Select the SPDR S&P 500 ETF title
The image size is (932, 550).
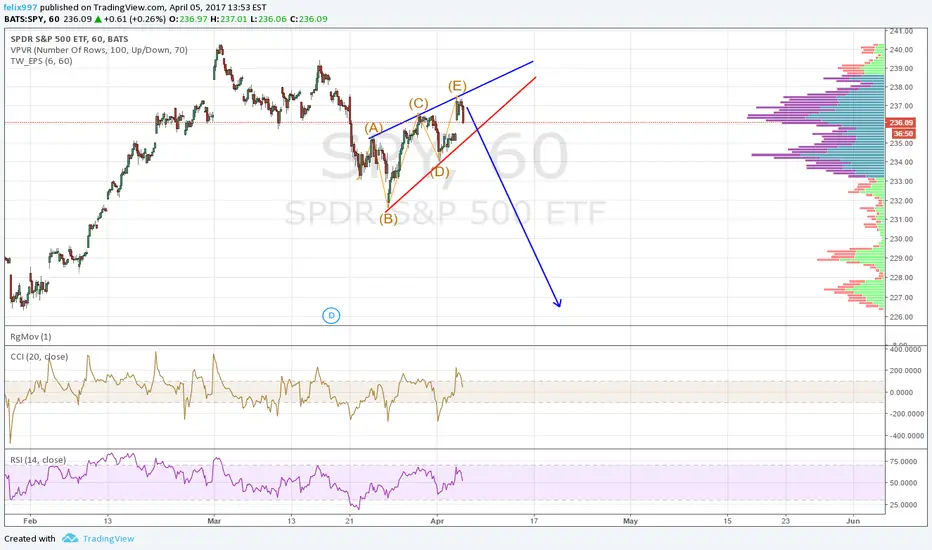click(69, 39)
